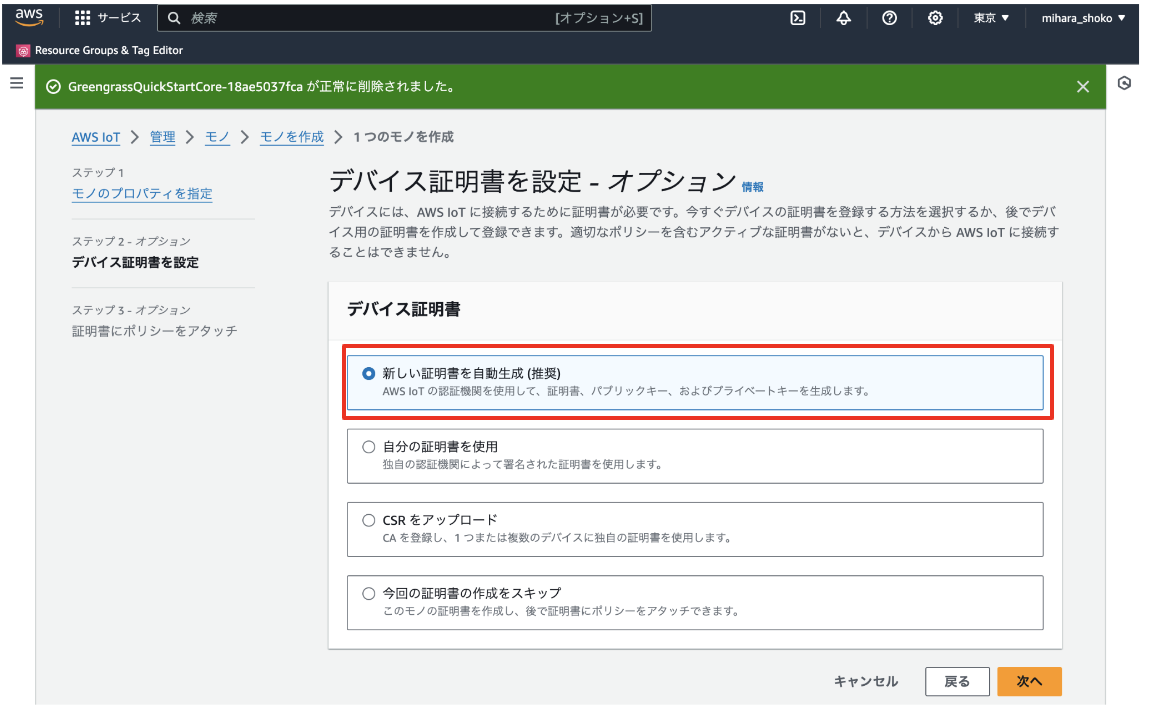Image resolution: width=1150 pixels, height=712 pixels.
Task: Open the 東京 region dropdown
Action: point(990,17)
